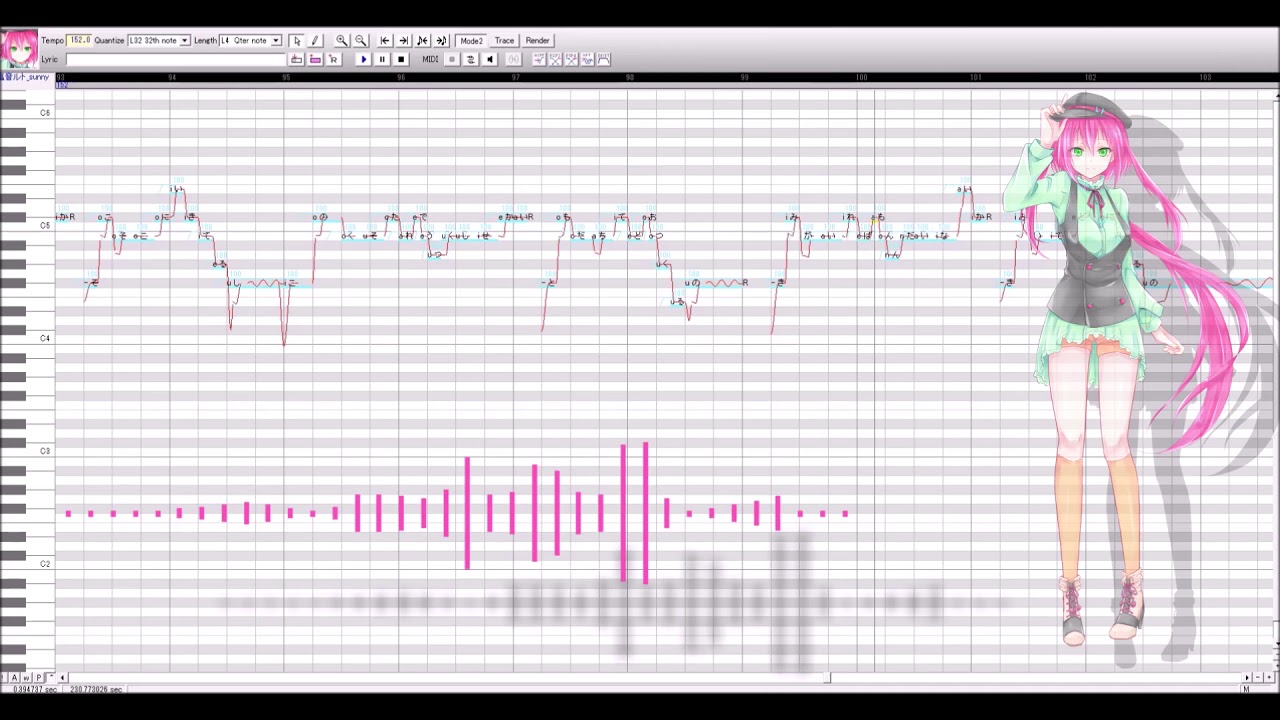Click the bottom-left W tab button
This screenshot has height=720, width=1280.
click(27, 678)
